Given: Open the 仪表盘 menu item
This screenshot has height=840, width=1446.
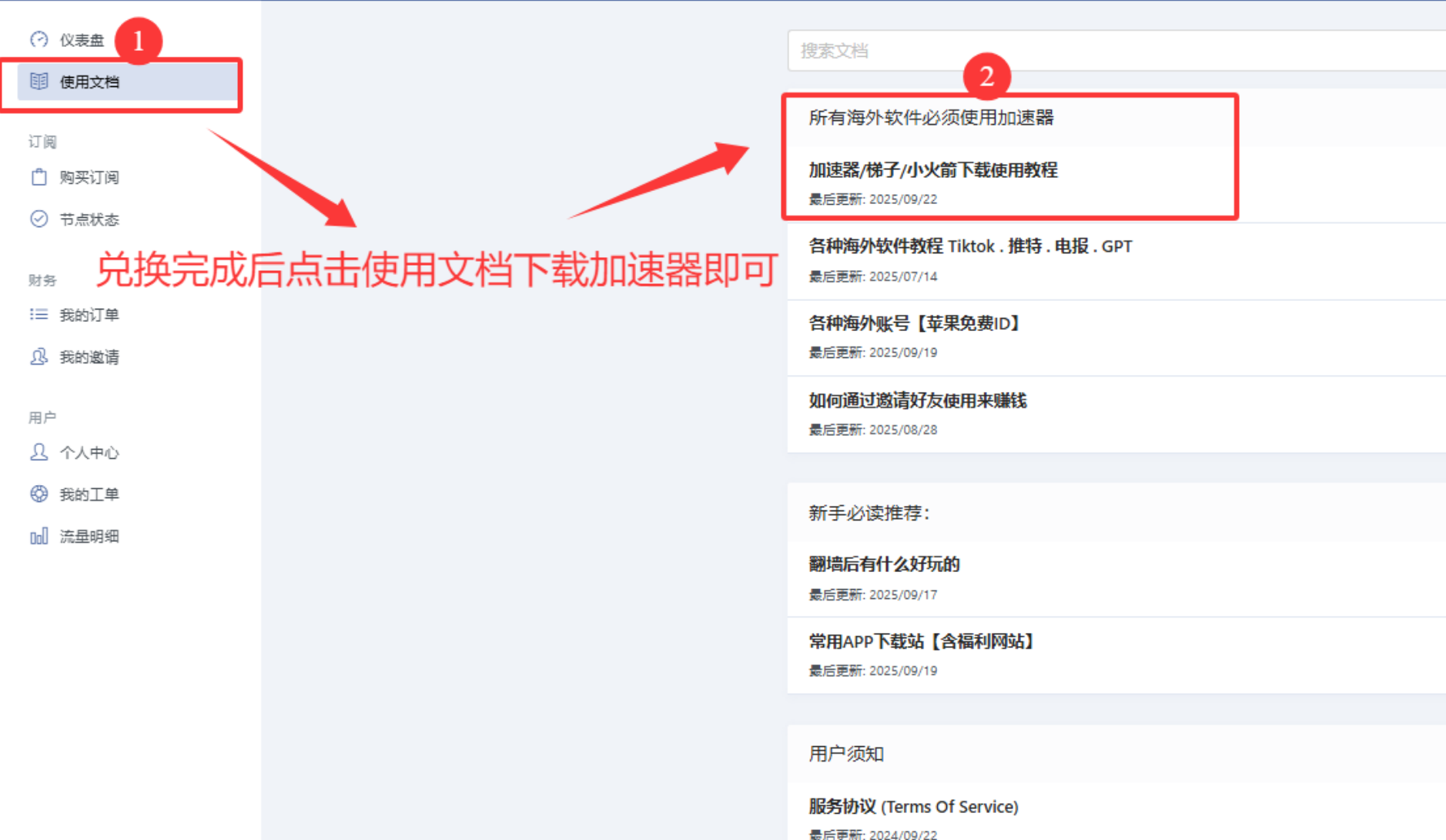Looking at the screenshot, I should [82, 40].
